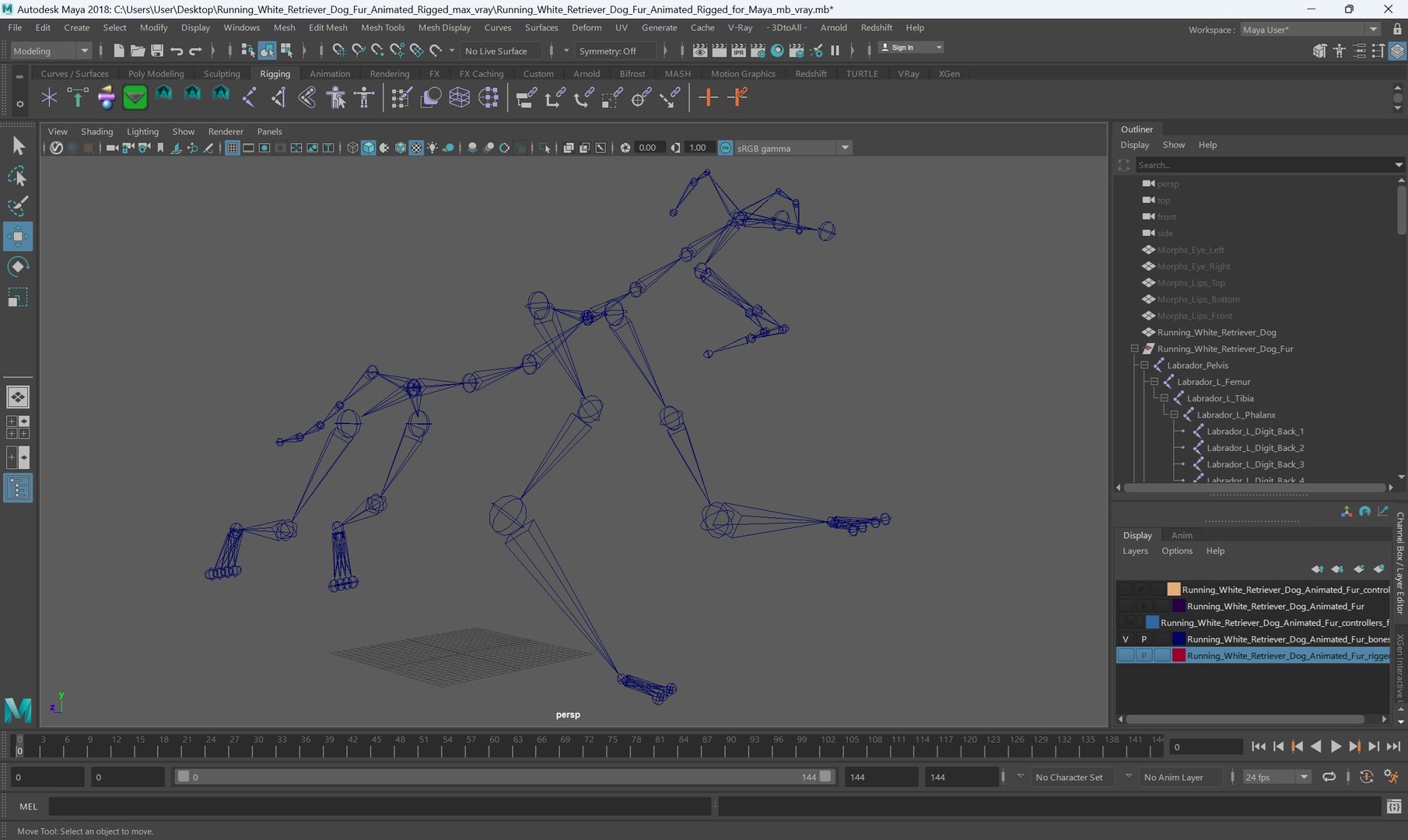Toggle the viewport grid display button
1408x840 pixels.
[232, 148]
